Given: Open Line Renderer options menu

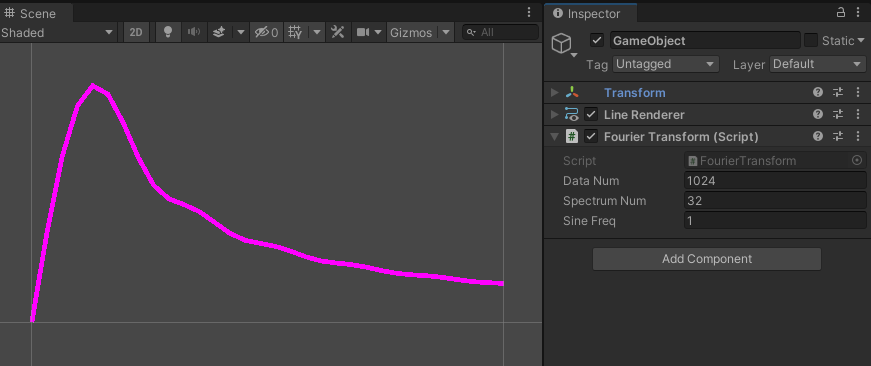Looking at the screenshot, I should [858, 114].
